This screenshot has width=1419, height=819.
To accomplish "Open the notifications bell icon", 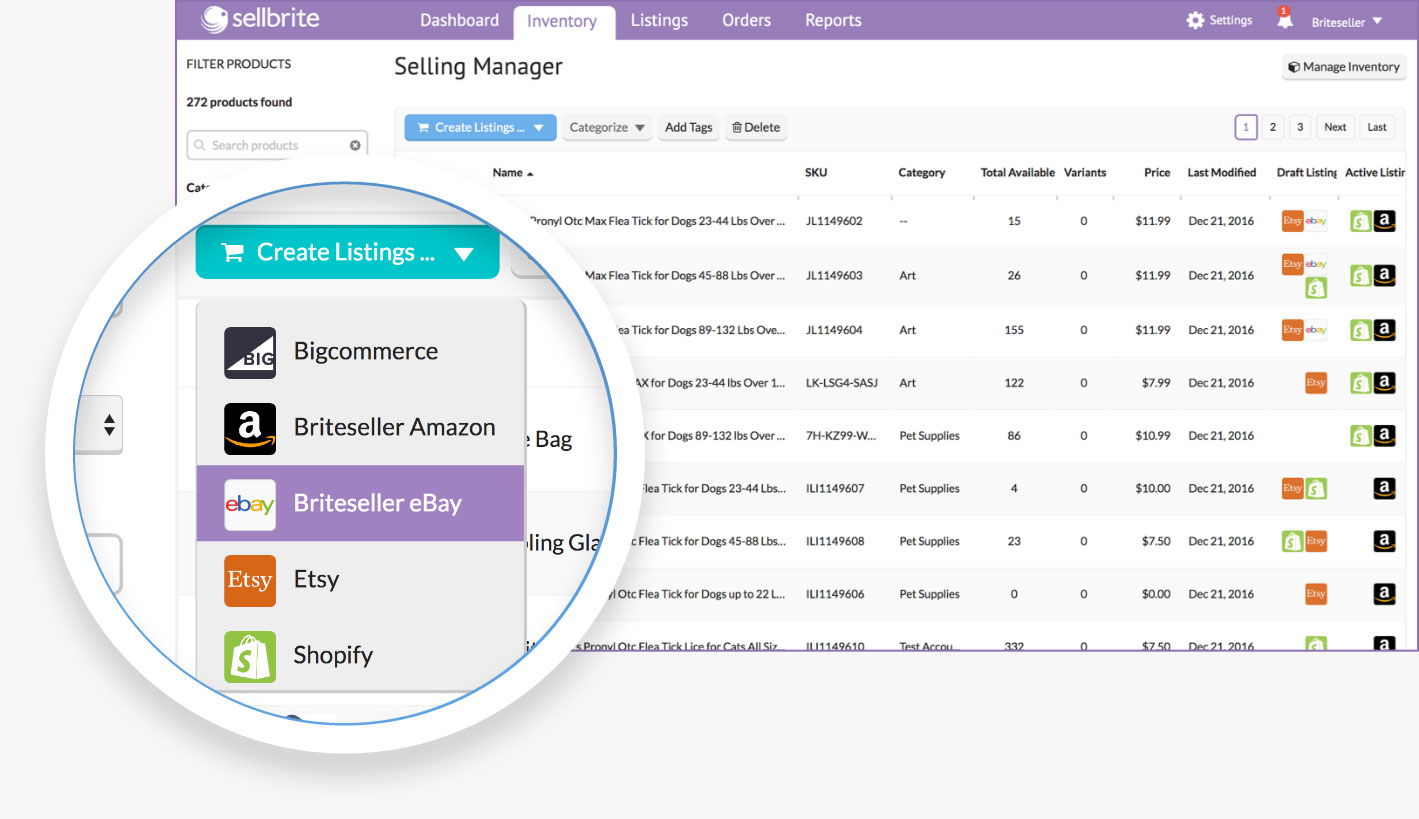I will [1284, 19].
